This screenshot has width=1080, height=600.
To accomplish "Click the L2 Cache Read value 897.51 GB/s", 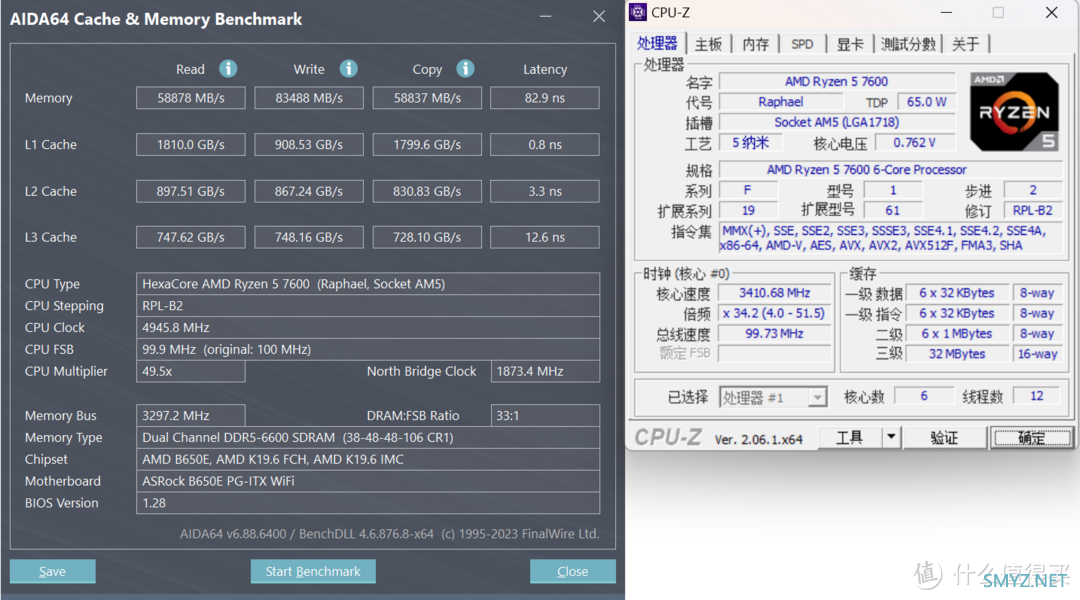I will click(191, 191).
